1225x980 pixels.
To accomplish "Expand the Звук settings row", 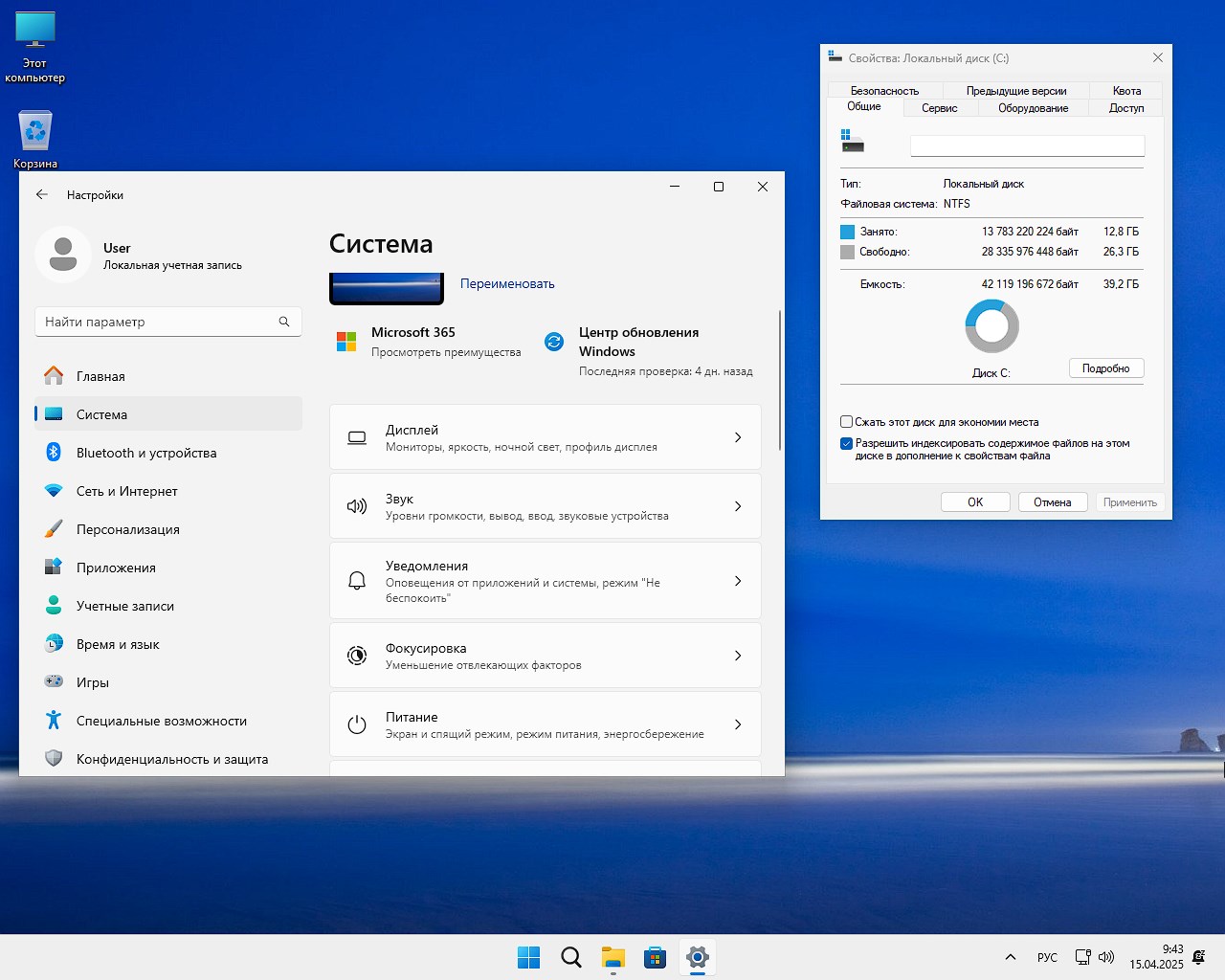I will pos(545,506).
